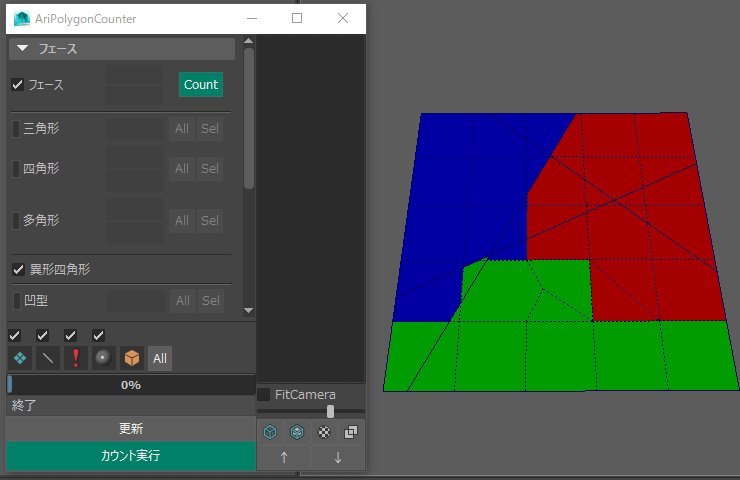Click the checkered sphere icon
The image size is (740, 480).
[324, 432]
